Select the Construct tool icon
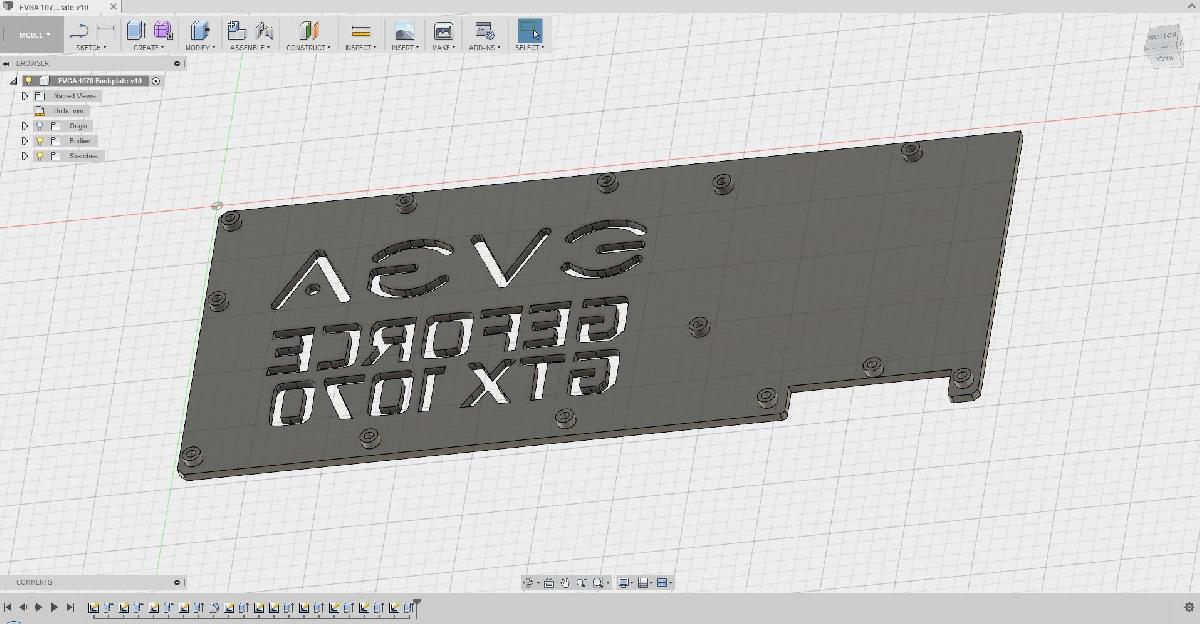The height and width of the screenshot is (624, 1200). (308, 31)
